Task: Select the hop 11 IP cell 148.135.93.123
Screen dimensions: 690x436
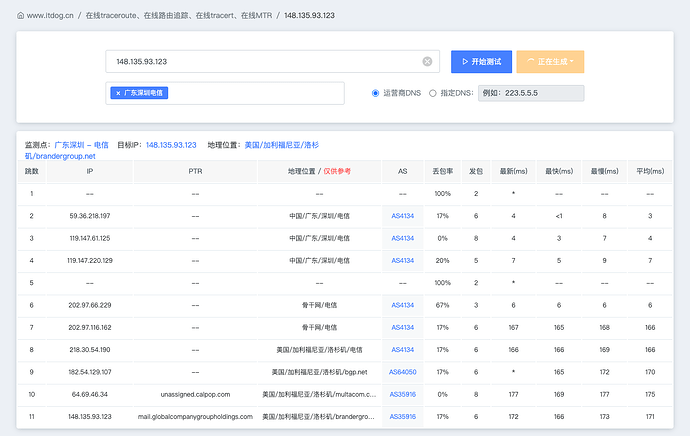Action: (90, 417)
